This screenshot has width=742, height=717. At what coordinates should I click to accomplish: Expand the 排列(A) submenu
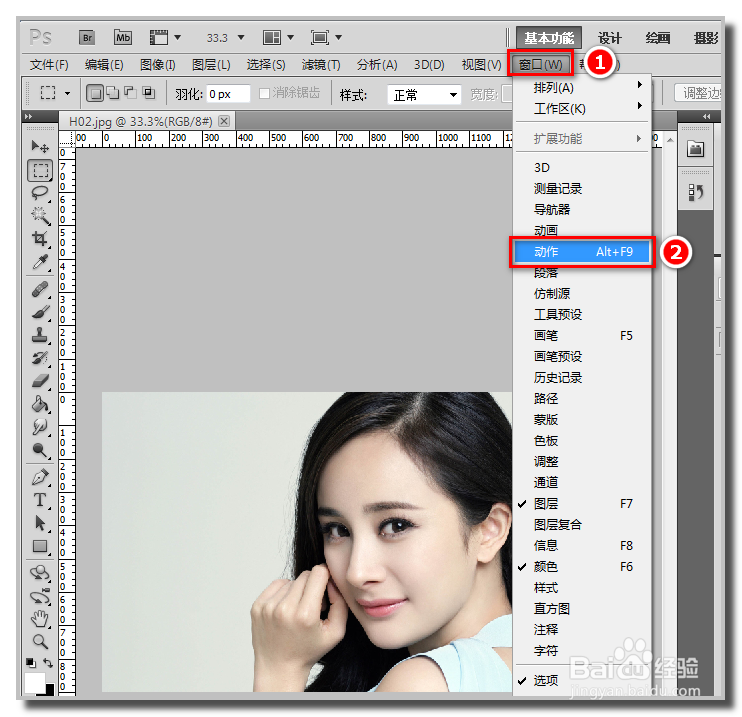(582, 88)
